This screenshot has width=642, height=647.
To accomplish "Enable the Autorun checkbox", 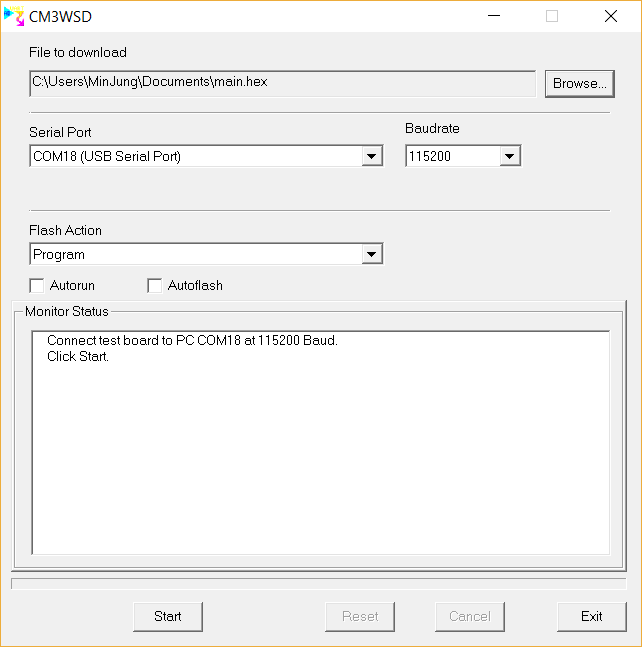I will pos(37,286).
